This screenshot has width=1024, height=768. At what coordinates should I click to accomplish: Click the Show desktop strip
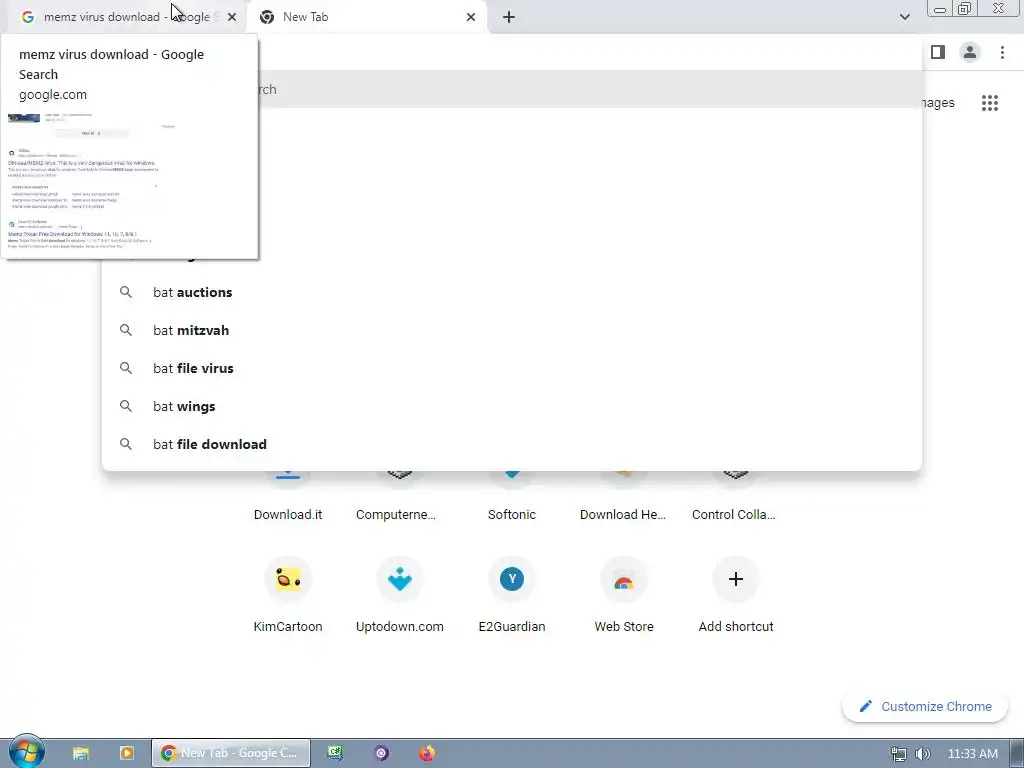(x=1017, y=753)
